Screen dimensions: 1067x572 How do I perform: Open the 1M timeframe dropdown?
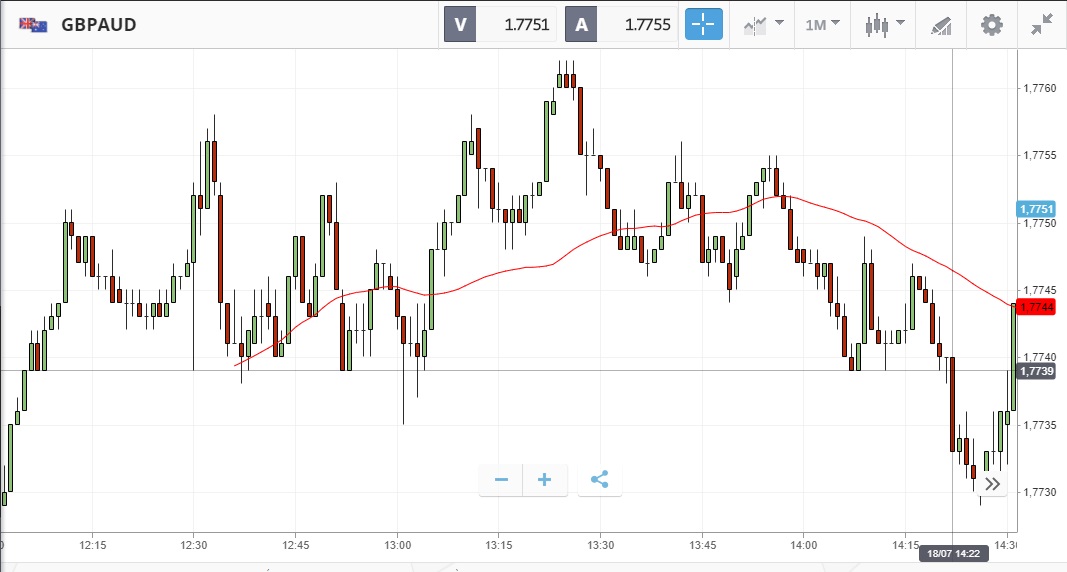click(x=823, y=25)
